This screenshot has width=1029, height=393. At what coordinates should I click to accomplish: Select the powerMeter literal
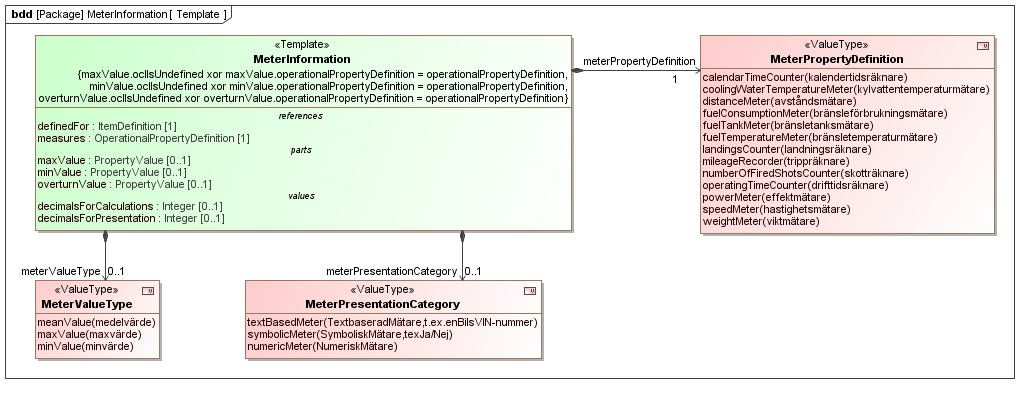766,197
